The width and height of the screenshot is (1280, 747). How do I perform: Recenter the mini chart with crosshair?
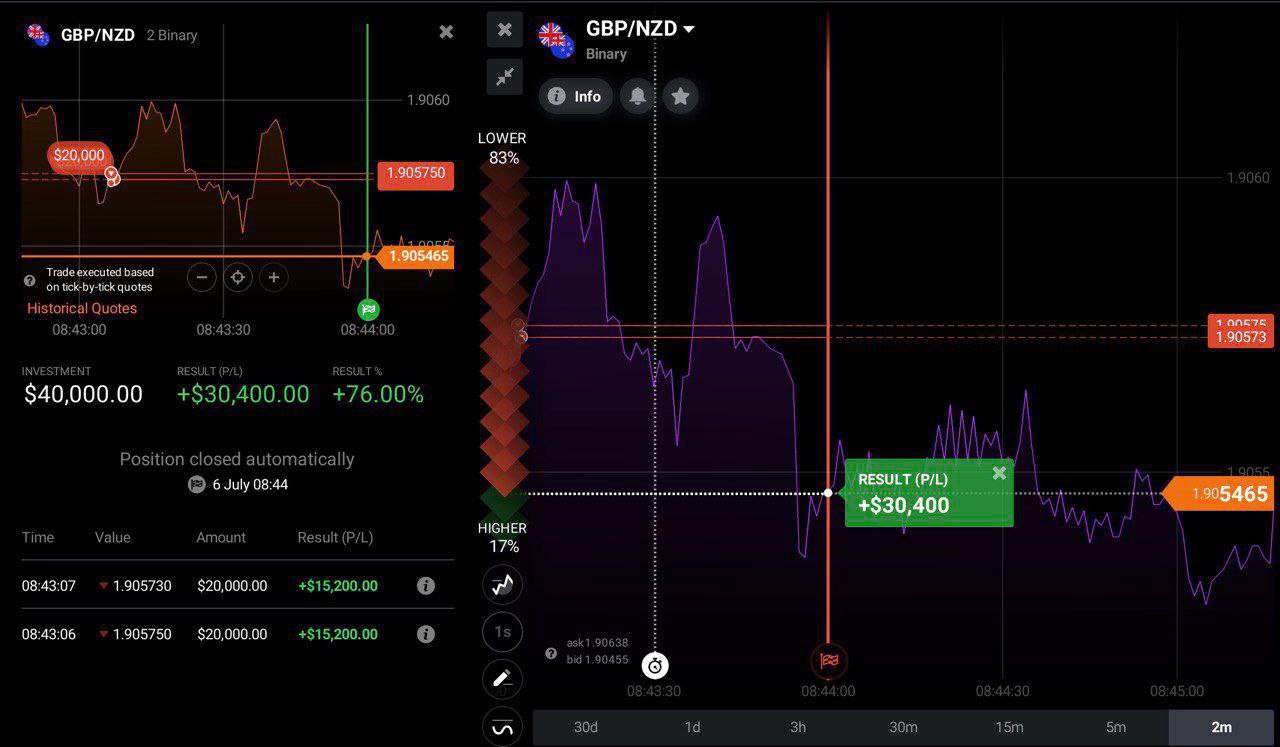(x=238, y=277)
